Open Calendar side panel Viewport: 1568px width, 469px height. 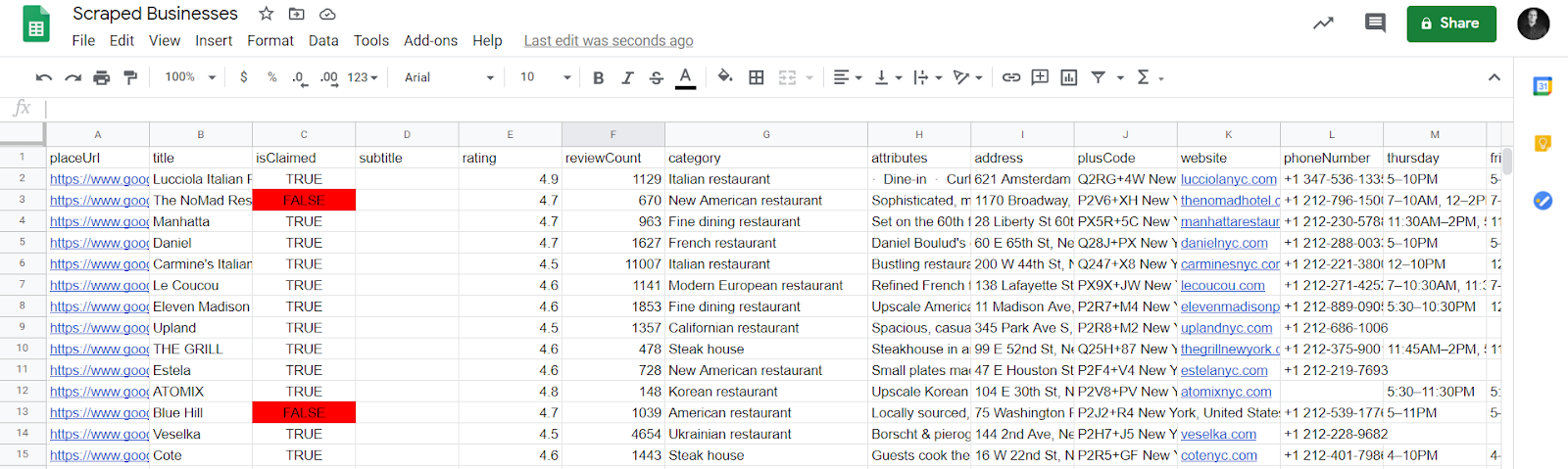(x=1543, y=86)
